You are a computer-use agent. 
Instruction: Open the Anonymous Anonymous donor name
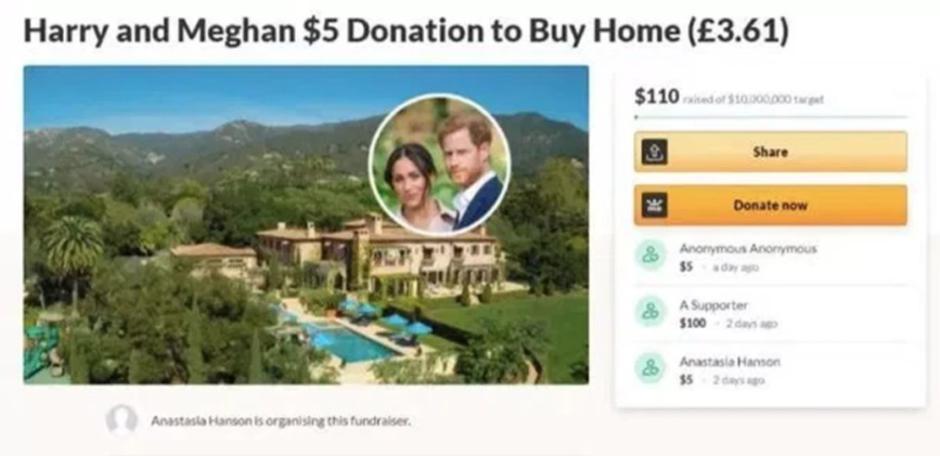(x=748, y=249)
